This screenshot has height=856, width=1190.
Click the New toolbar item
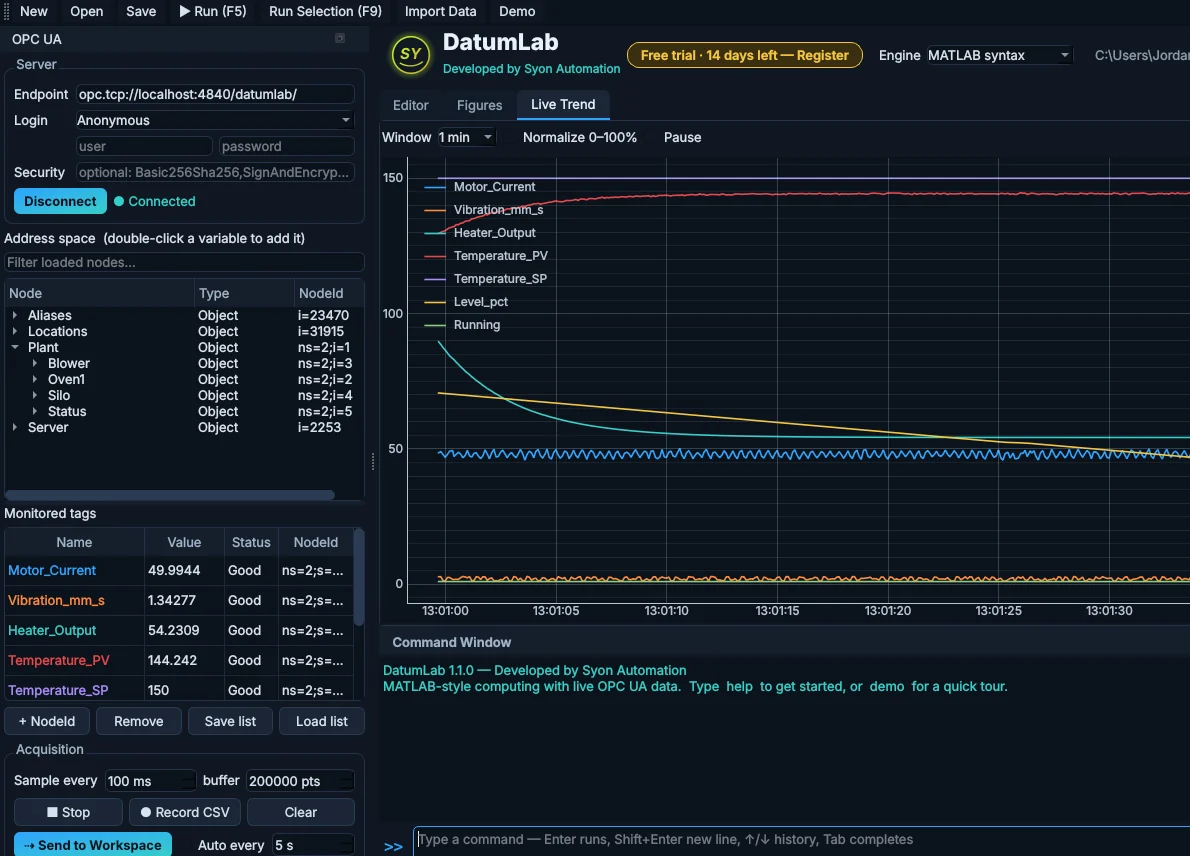tap(33, 11)
